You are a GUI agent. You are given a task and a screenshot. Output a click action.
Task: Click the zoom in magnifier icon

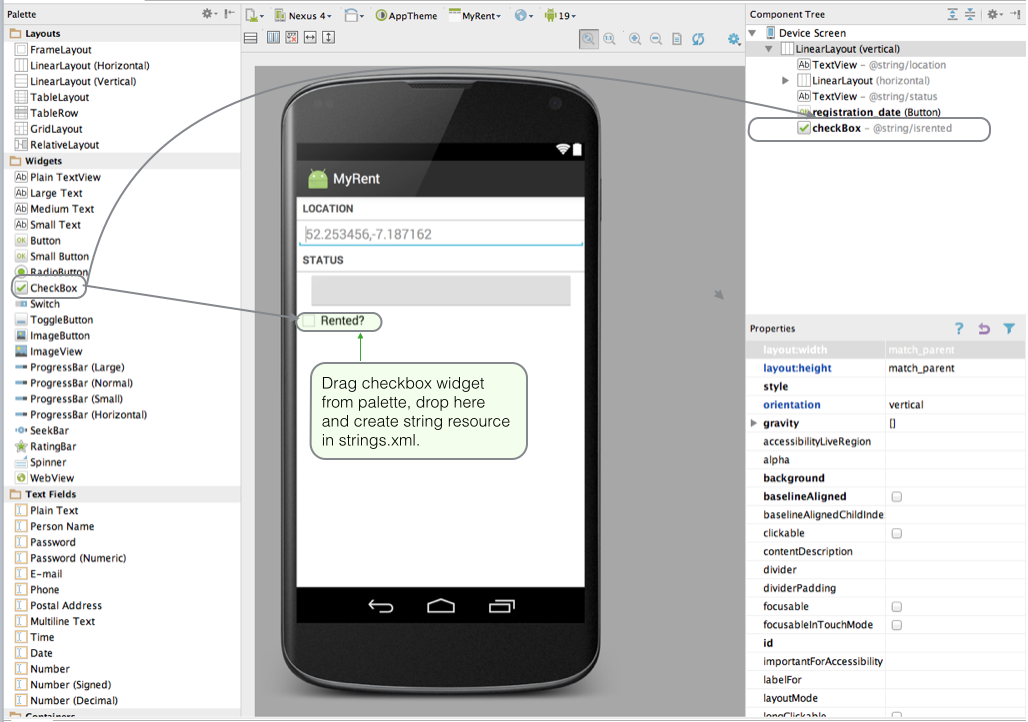point(634,39)
